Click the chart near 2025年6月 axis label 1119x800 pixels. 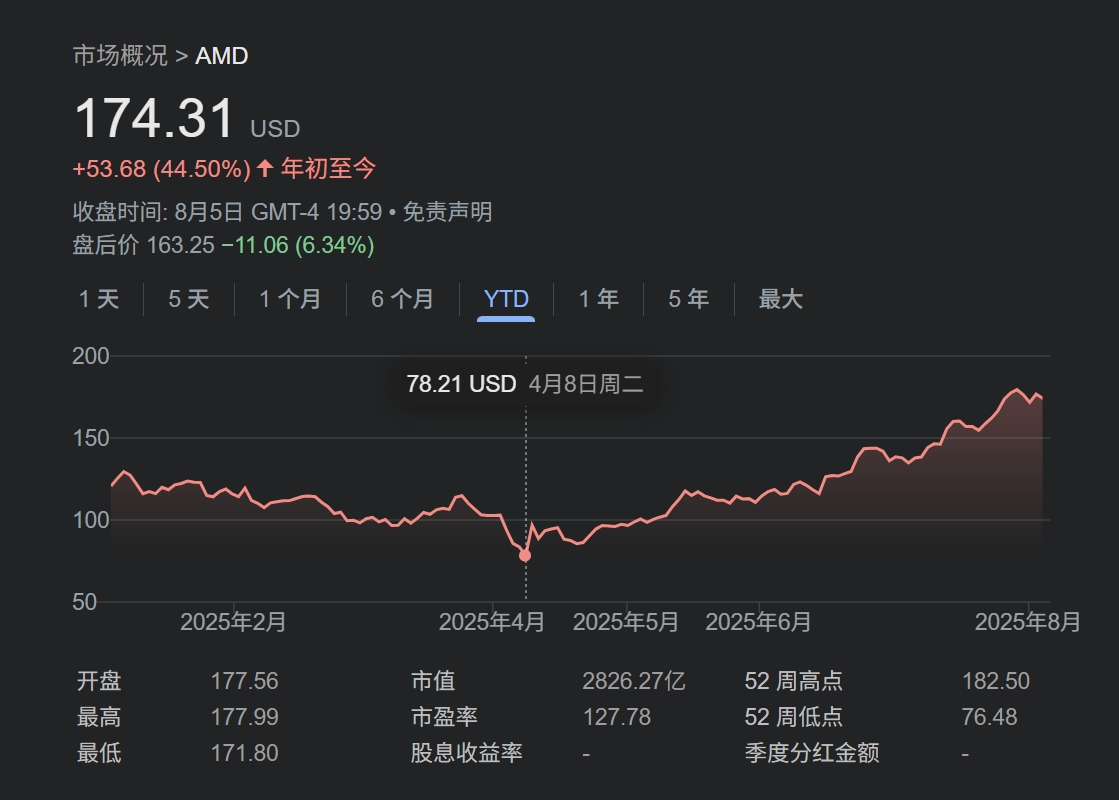click(758, 622)
